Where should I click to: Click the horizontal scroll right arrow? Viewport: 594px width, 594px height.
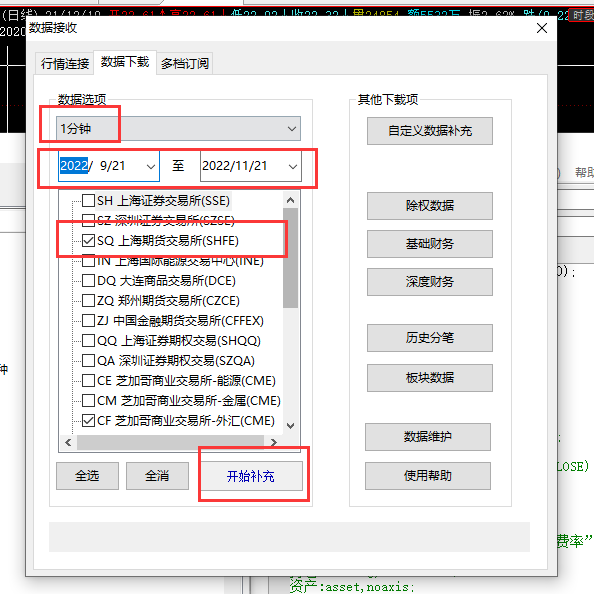274,442
